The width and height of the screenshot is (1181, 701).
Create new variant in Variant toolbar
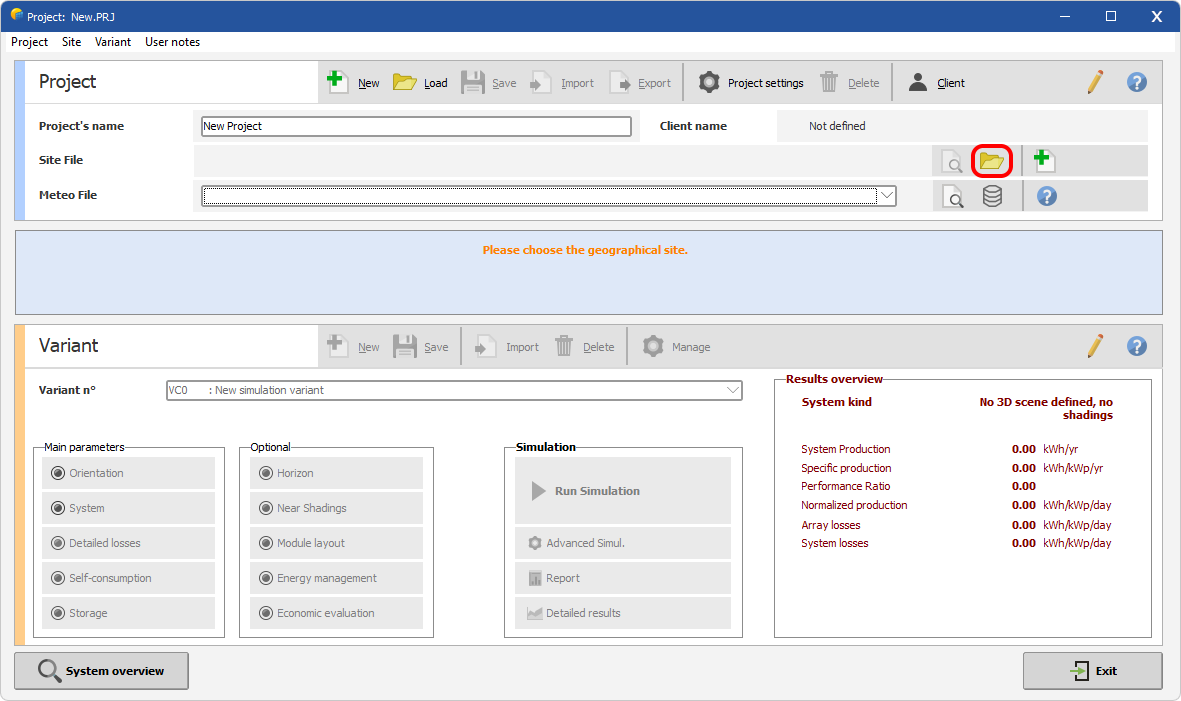[353, 346]
